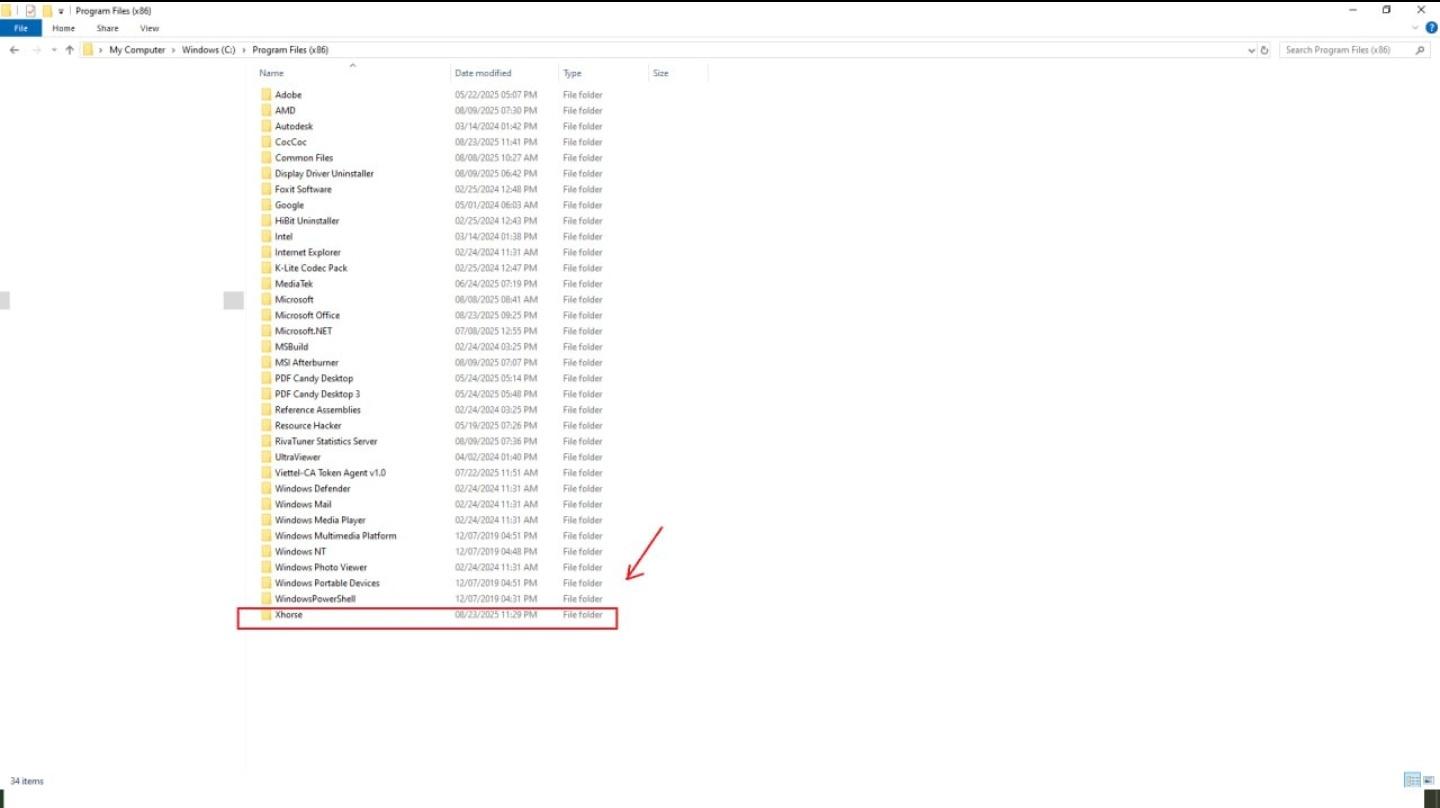Screen dimensions: 1440x808
Task: Select the WindowsPowerShell folder name
Action: (x=315, y=599)
